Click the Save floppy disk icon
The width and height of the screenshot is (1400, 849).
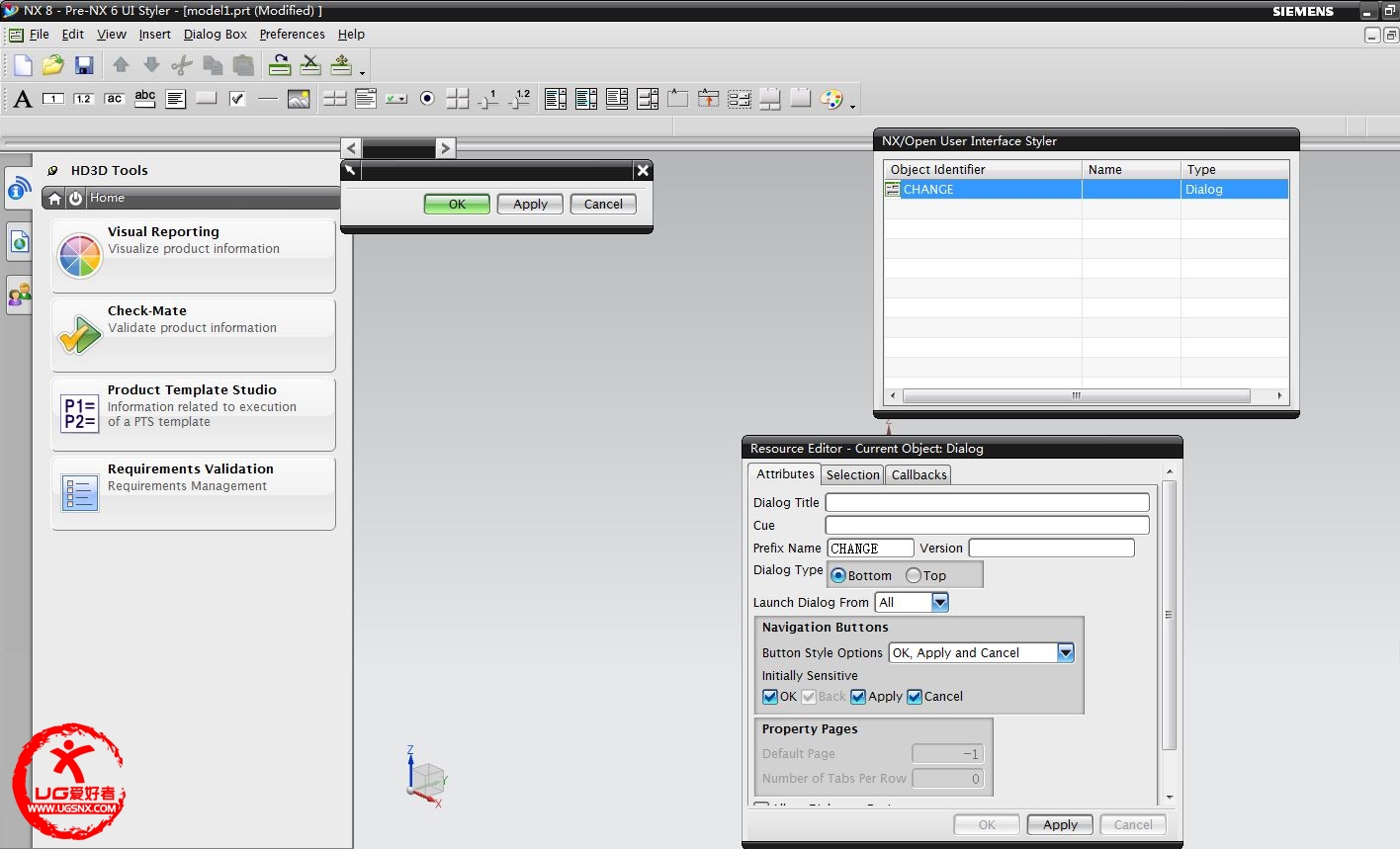pos(84,65)
